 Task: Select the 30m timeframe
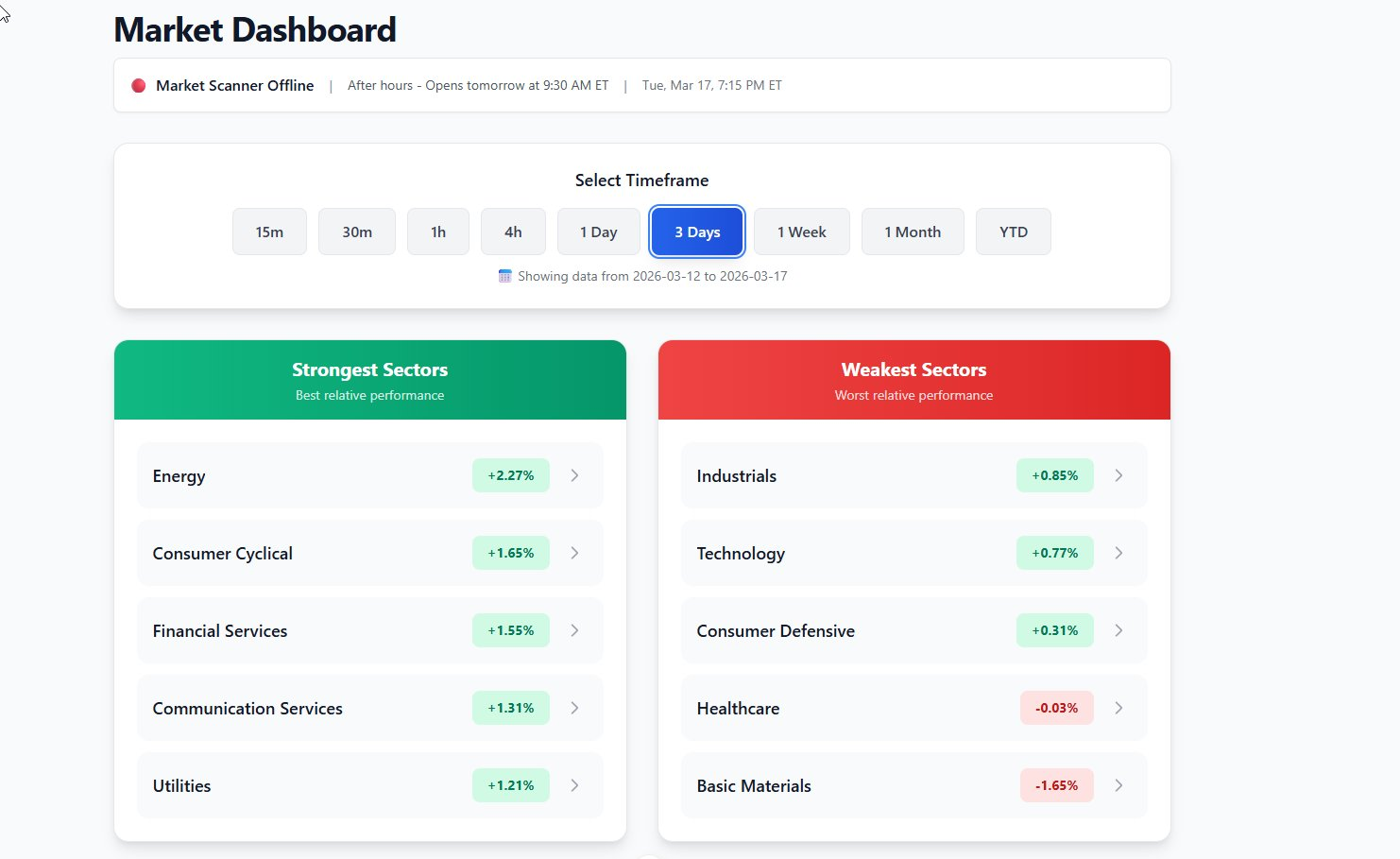tap(357, 232)
